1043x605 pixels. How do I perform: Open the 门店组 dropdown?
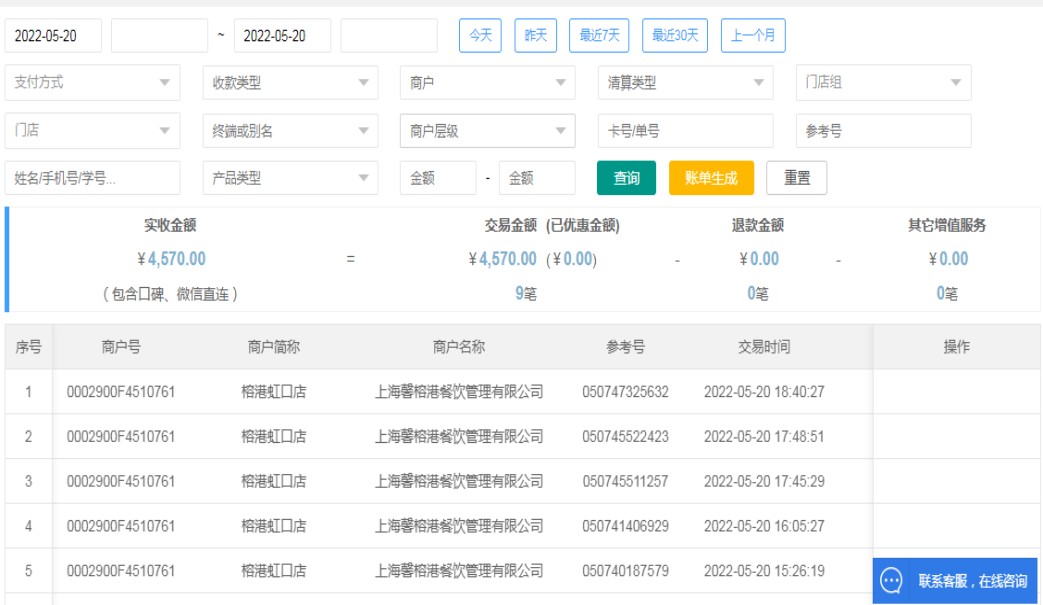883,83
